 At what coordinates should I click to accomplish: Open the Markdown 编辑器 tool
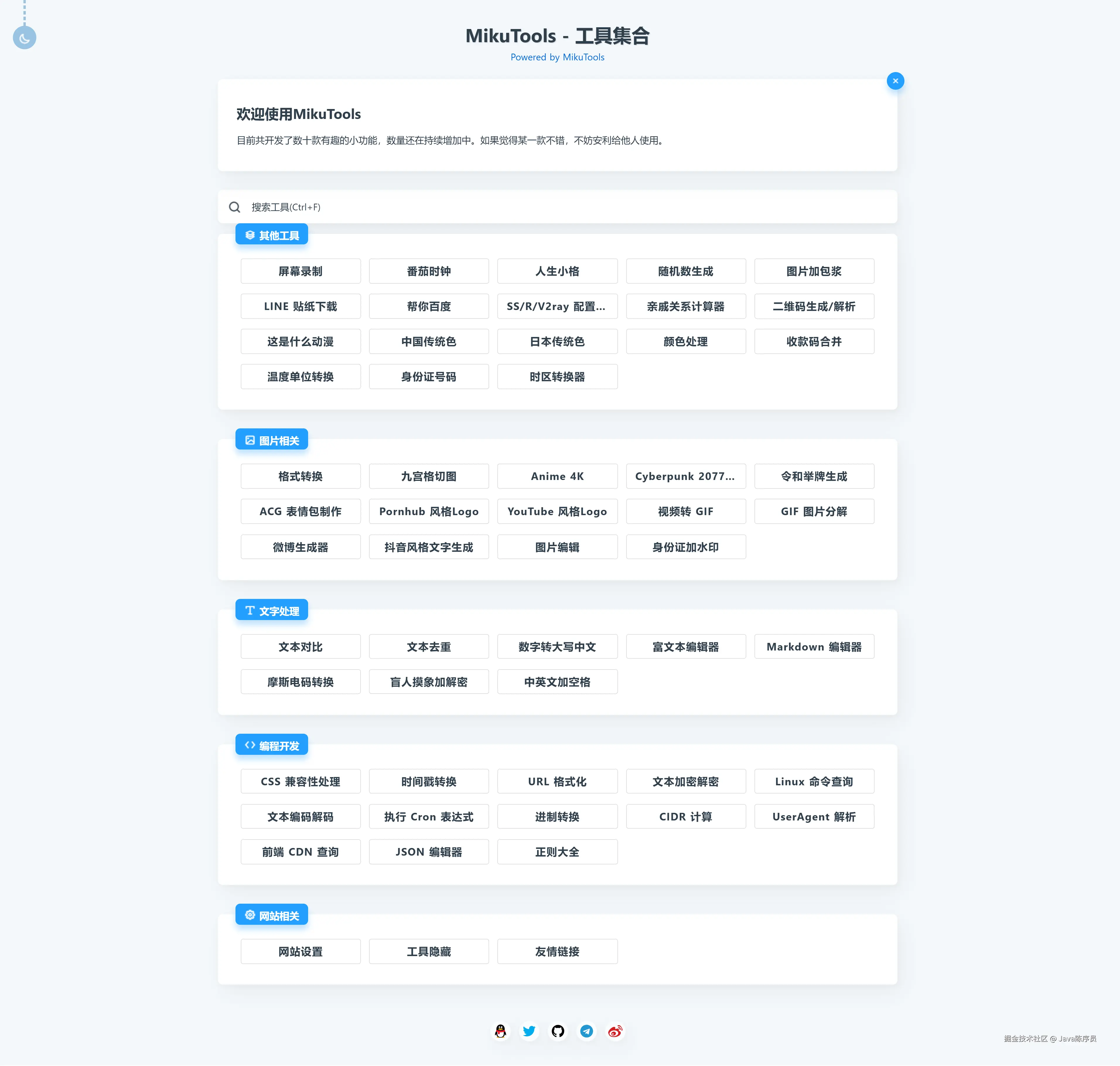813,647
